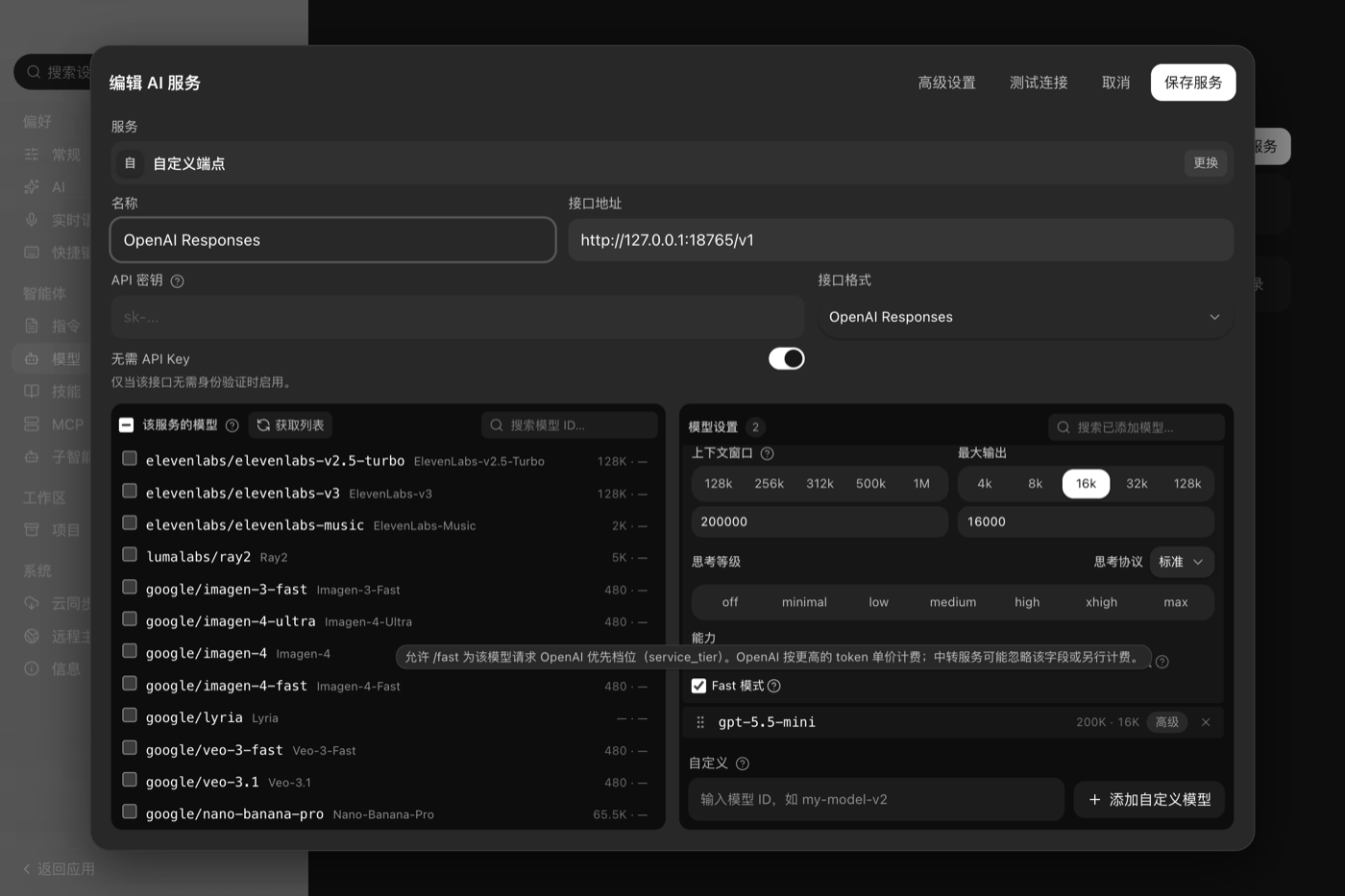This screenshot has width=1345, height=896.
Task: Click the help icon next to 该服务的模型
Action: pos(232,425)
